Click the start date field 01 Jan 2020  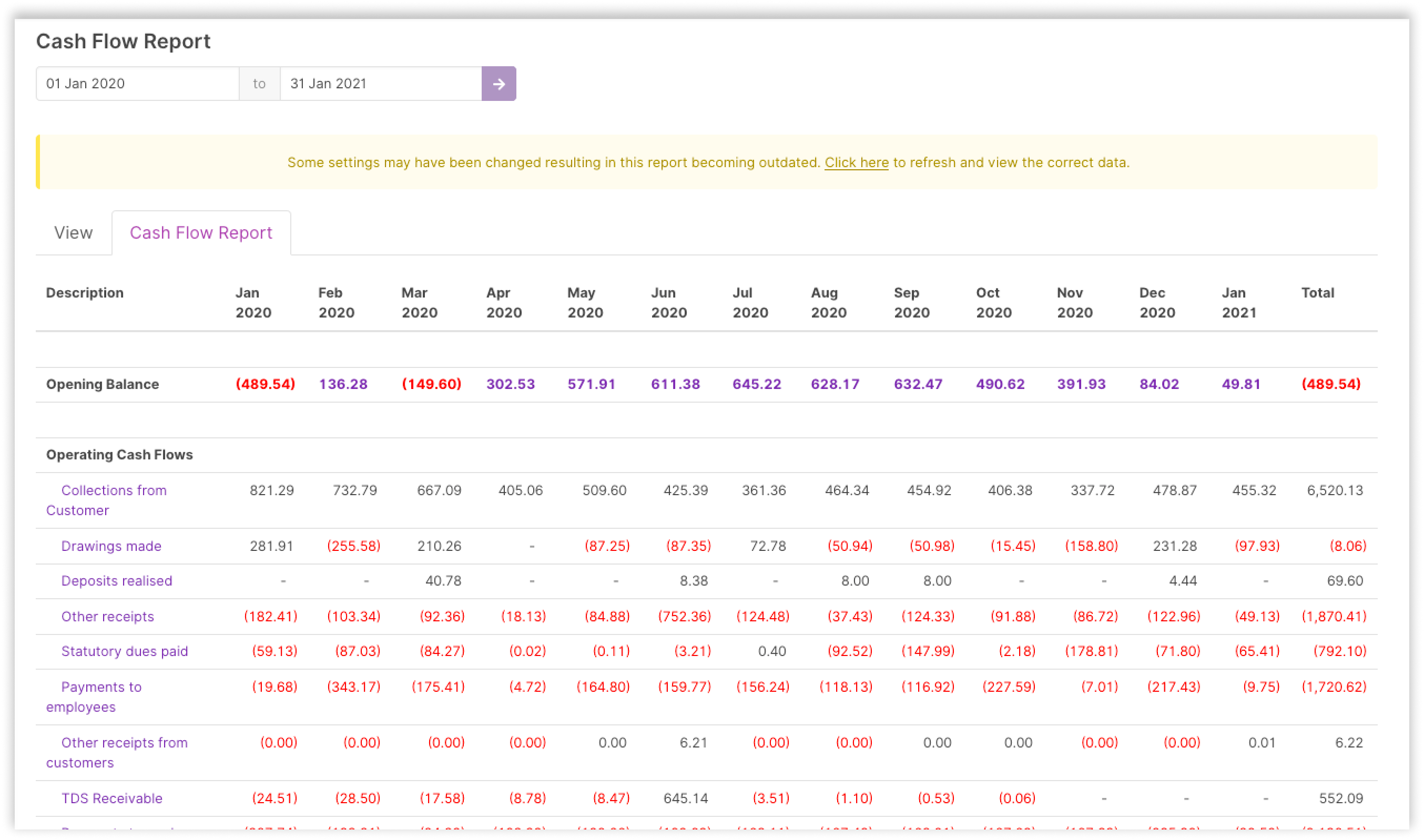138,84
